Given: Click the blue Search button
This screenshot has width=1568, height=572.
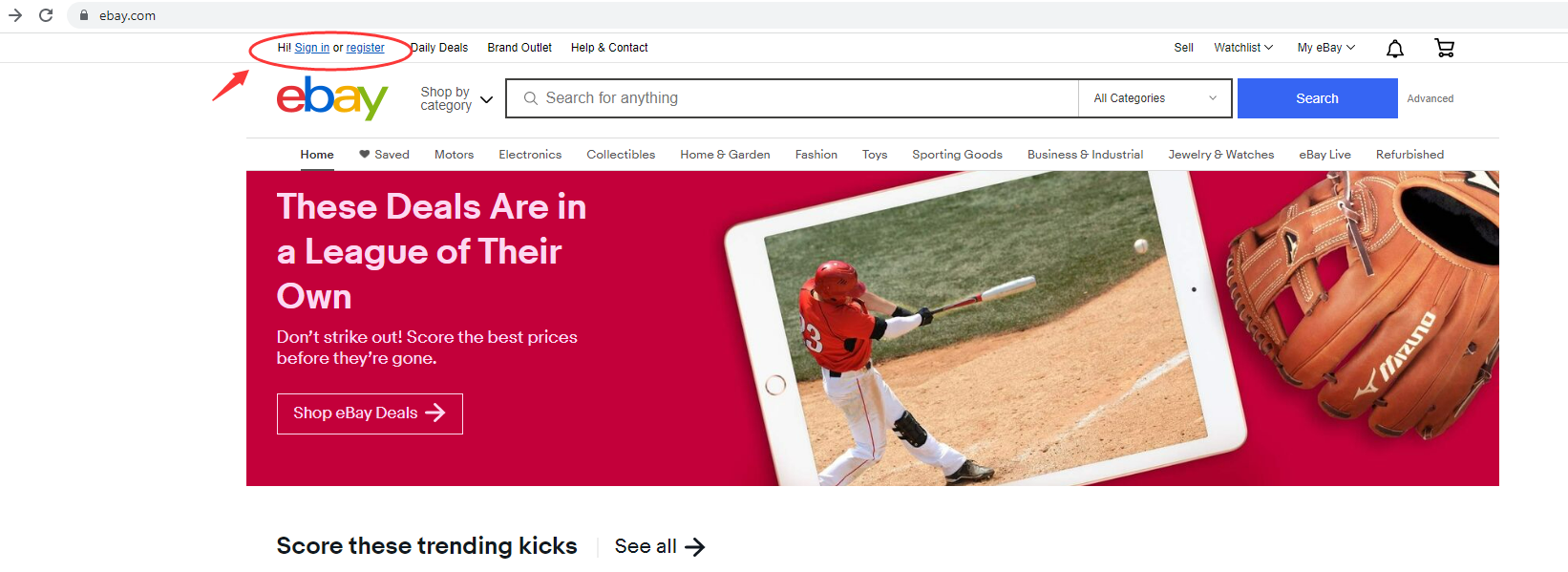Looking at the screenshot, I should pyautogui.click(x=1318, y=98).
